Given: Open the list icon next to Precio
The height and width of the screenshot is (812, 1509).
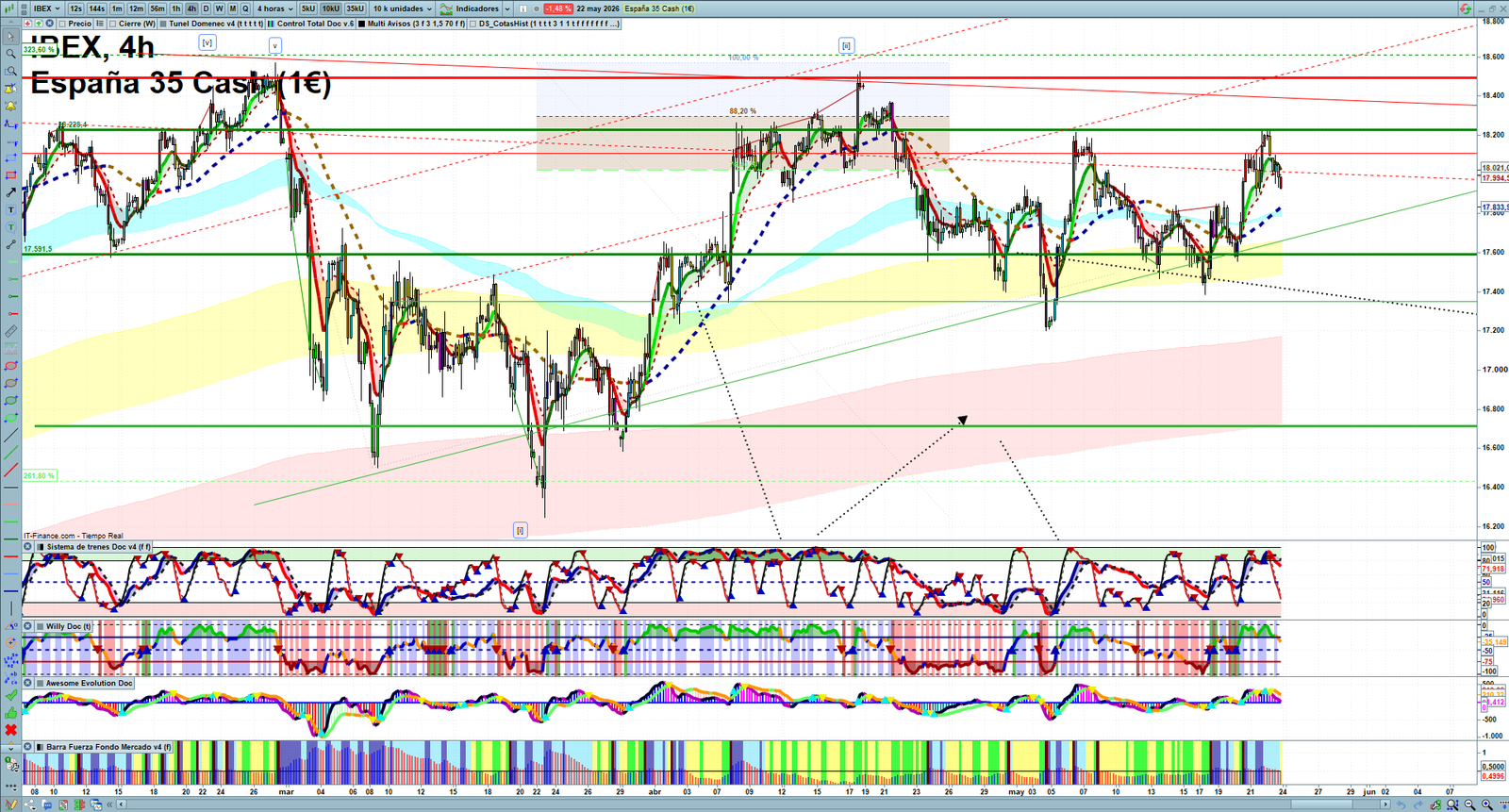Looking at the screenshot, I should click(x=99, y=24).
